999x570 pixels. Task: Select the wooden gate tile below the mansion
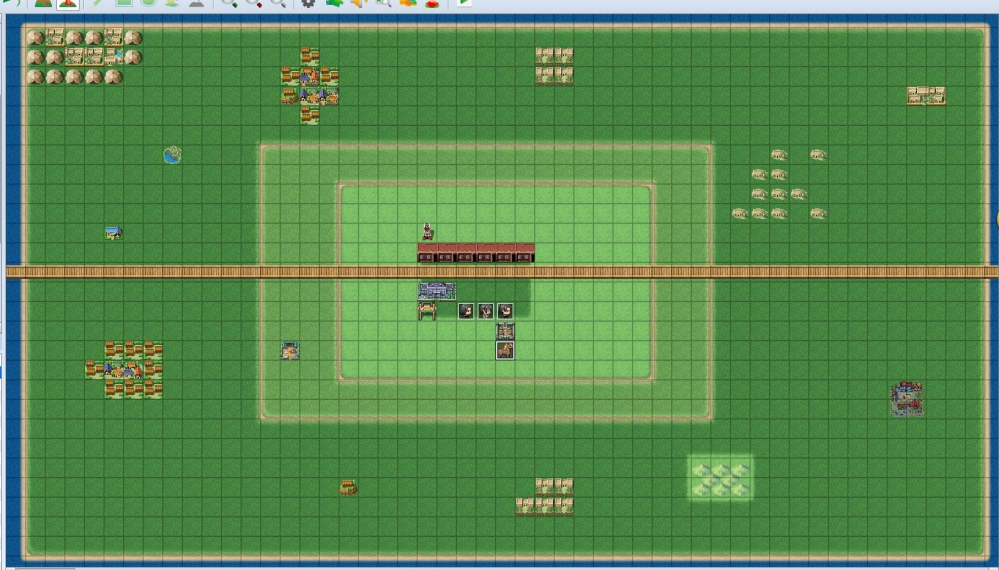(427, 312)
